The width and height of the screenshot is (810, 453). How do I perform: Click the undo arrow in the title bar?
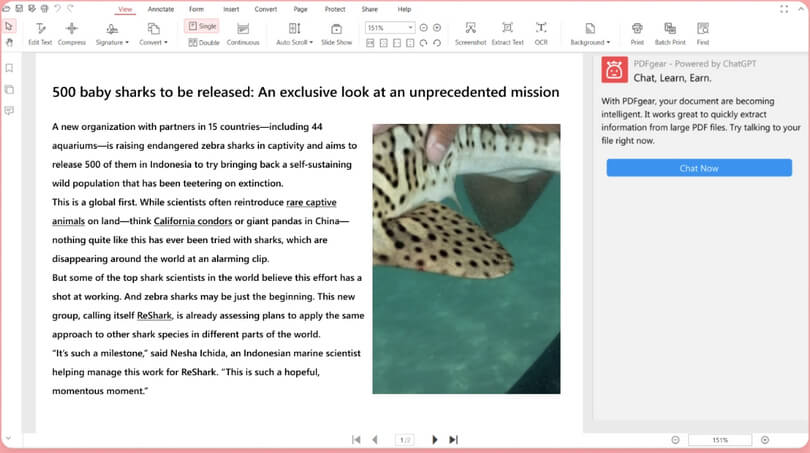pos(57,8)
